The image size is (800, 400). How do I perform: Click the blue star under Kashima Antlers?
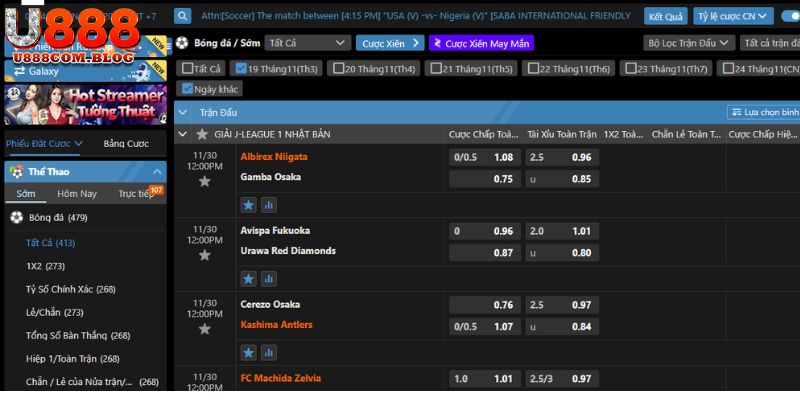point(248,353)
